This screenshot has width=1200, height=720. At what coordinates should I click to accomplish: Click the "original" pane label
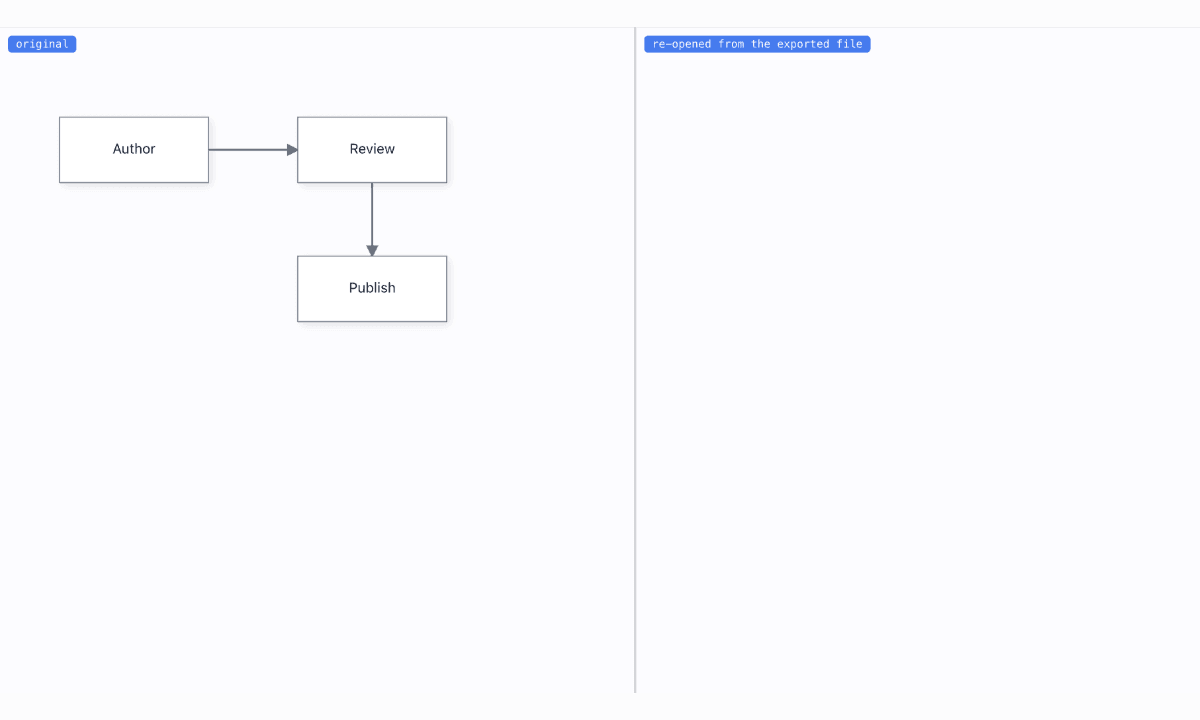42,44
